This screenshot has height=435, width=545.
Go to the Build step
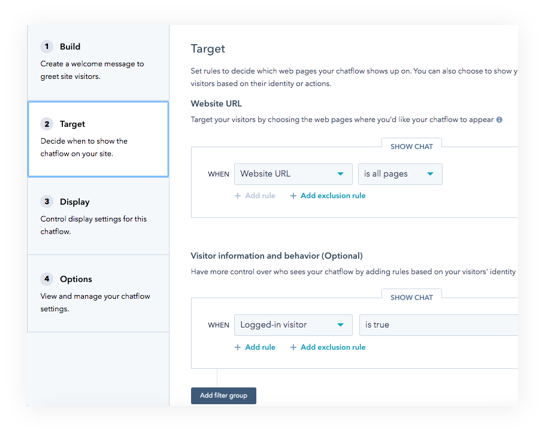click(98, 63)
